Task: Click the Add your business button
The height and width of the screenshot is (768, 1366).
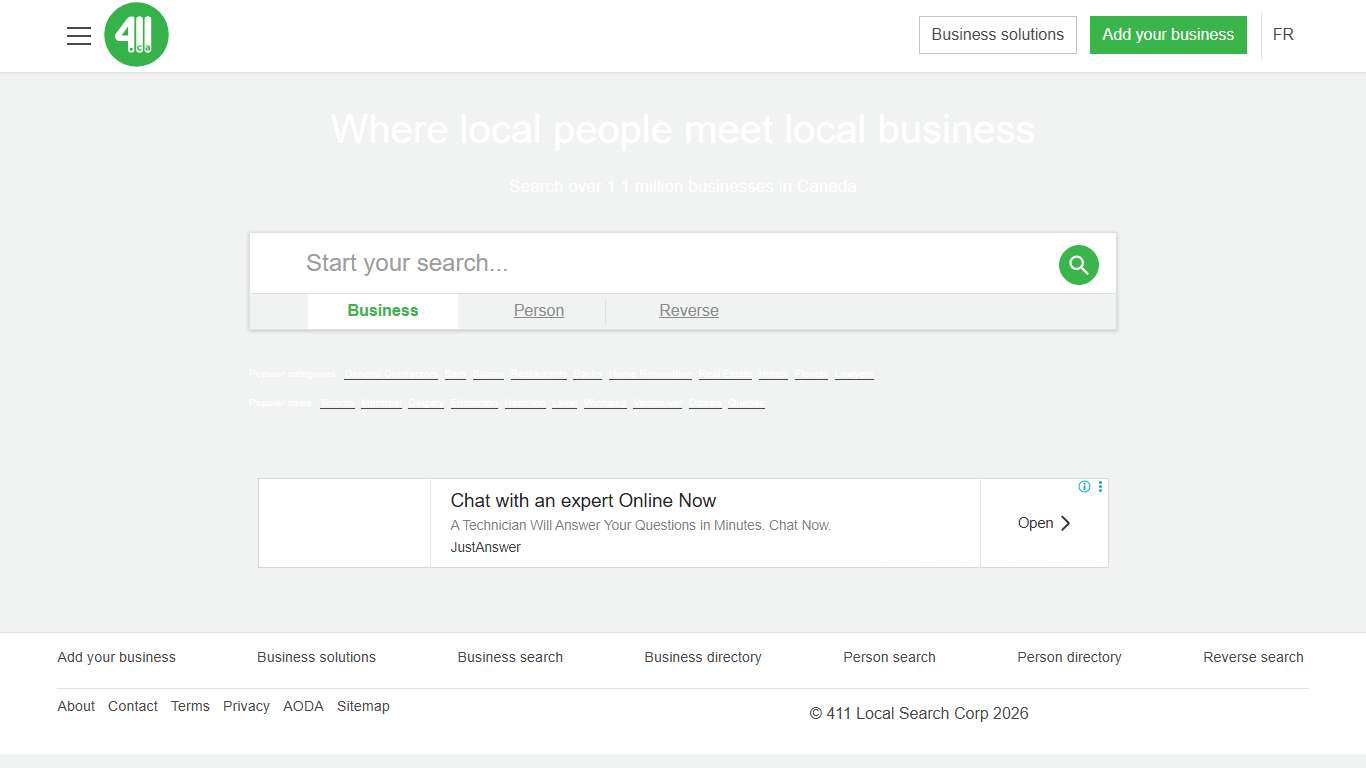Action: point(1168,34)
